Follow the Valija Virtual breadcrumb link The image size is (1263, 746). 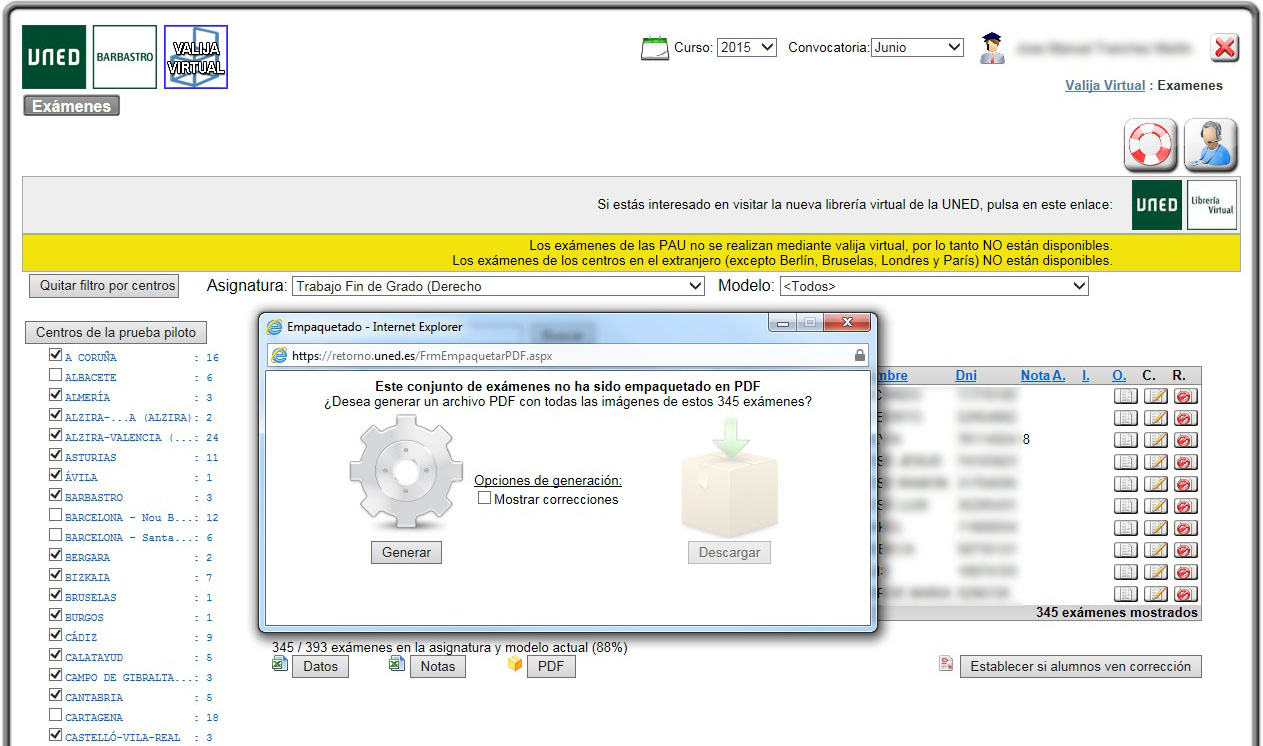click(x=1105, y=86)
